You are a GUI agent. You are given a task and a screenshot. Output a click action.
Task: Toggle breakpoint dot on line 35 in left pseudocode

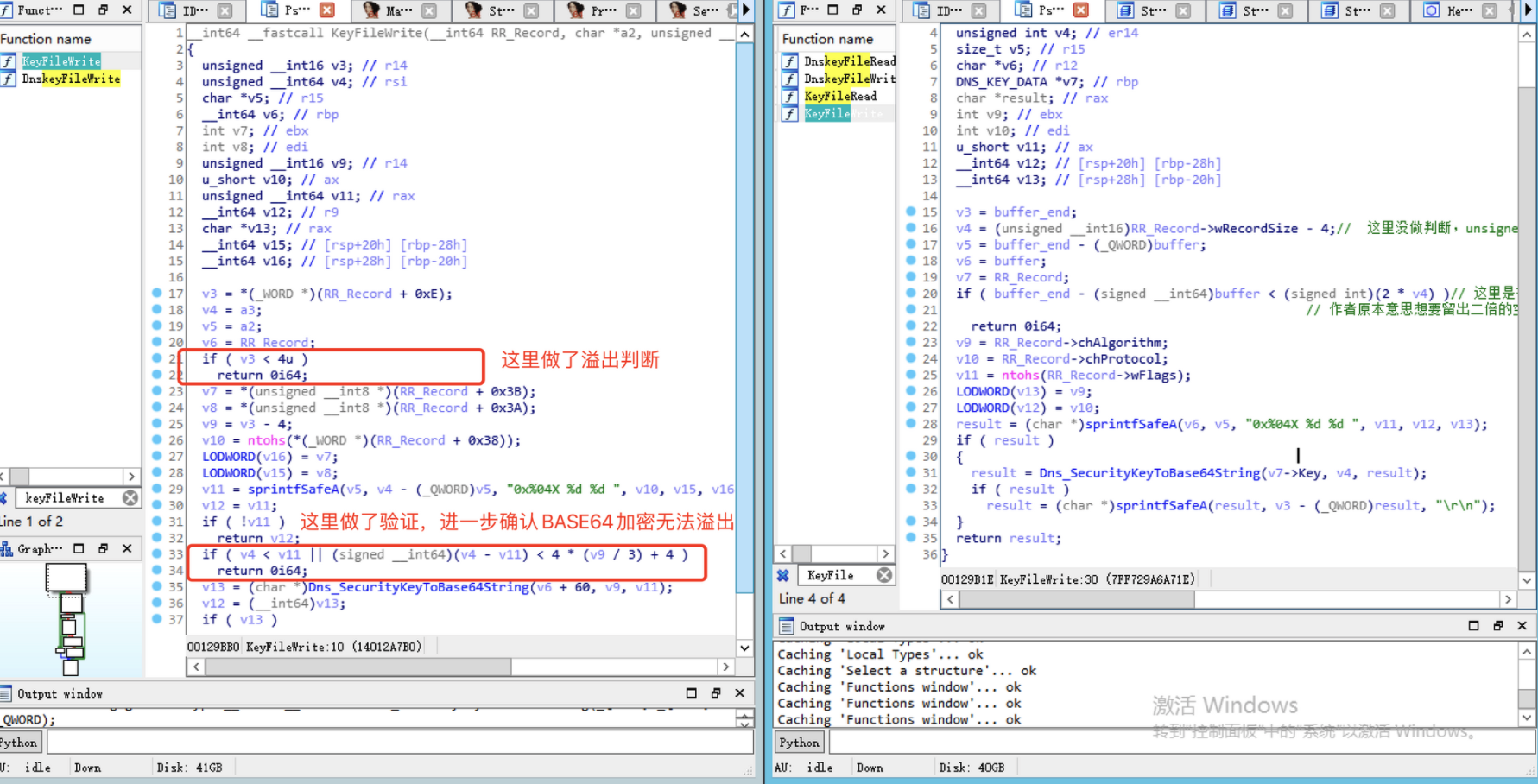tap(157, 586)
